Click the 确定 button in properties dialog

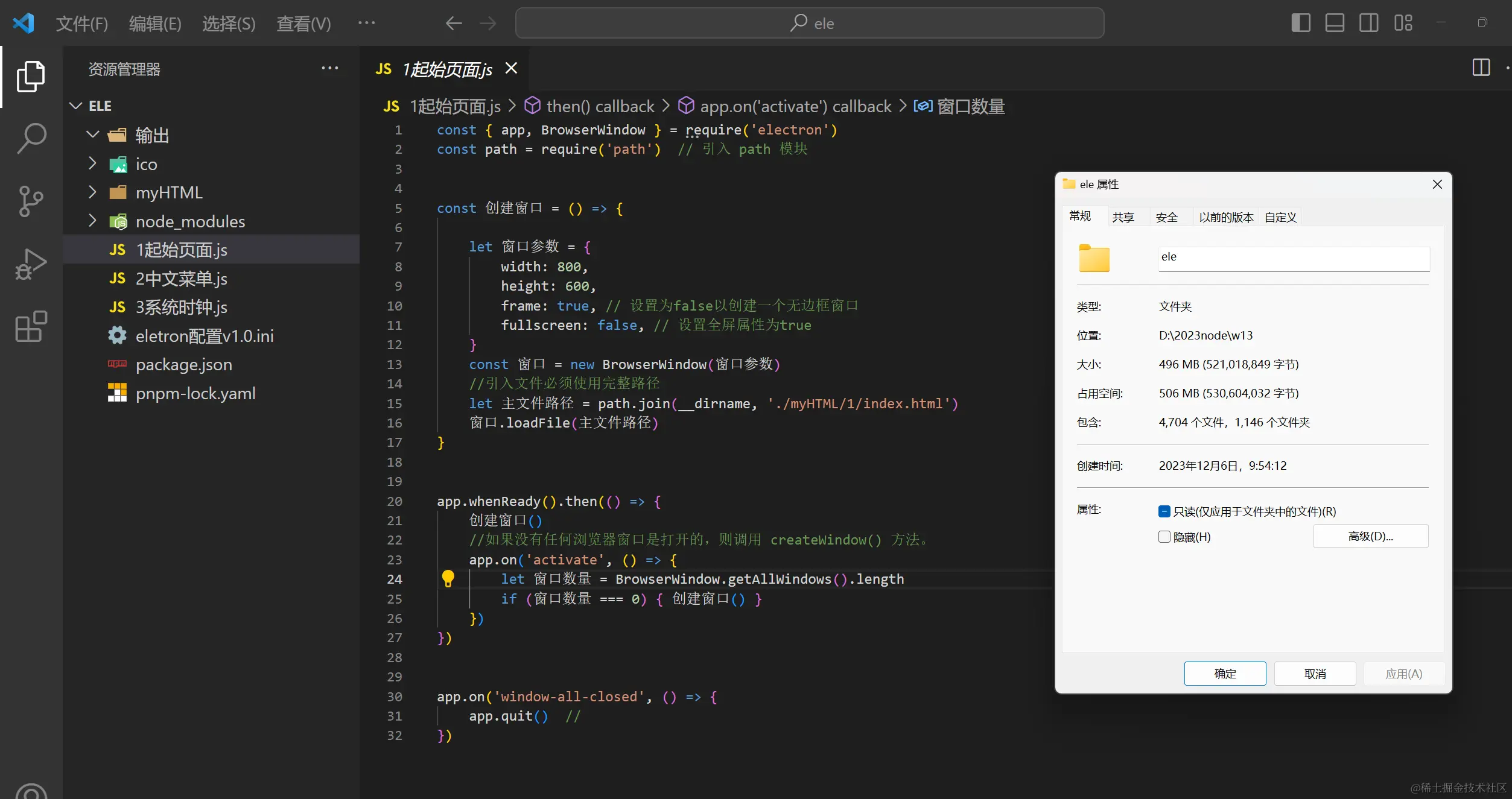point(1225,674)
